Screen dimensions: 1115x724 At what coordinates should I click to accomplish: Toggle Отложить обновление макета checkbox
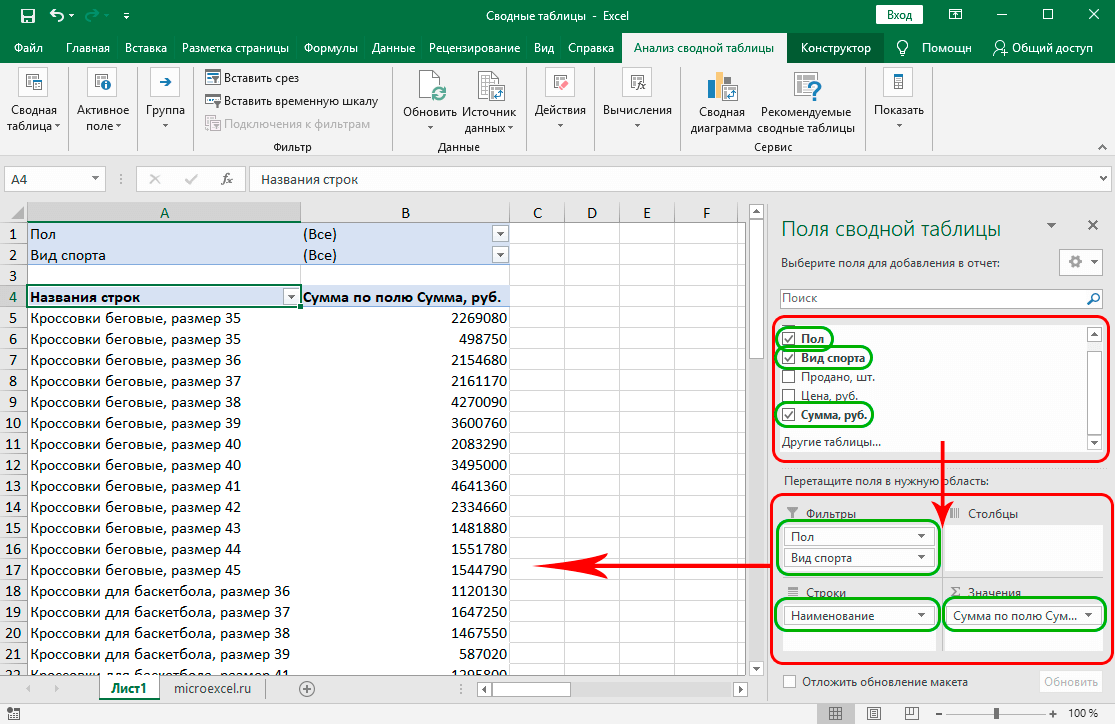tap(789, 682)
